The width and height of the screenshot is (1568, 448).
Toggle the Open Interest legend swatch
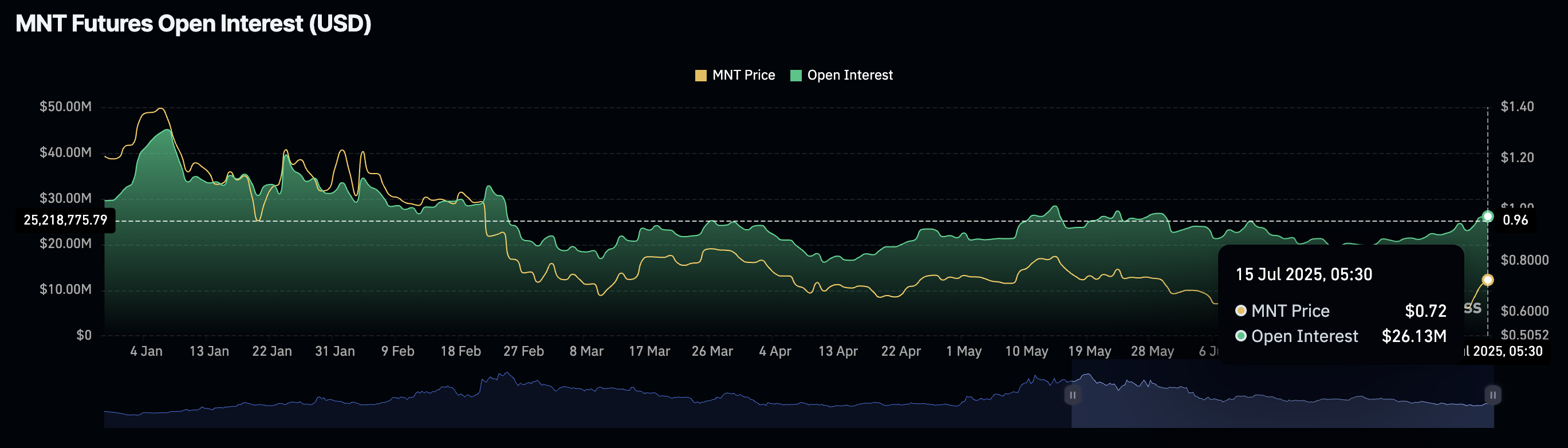795,76
